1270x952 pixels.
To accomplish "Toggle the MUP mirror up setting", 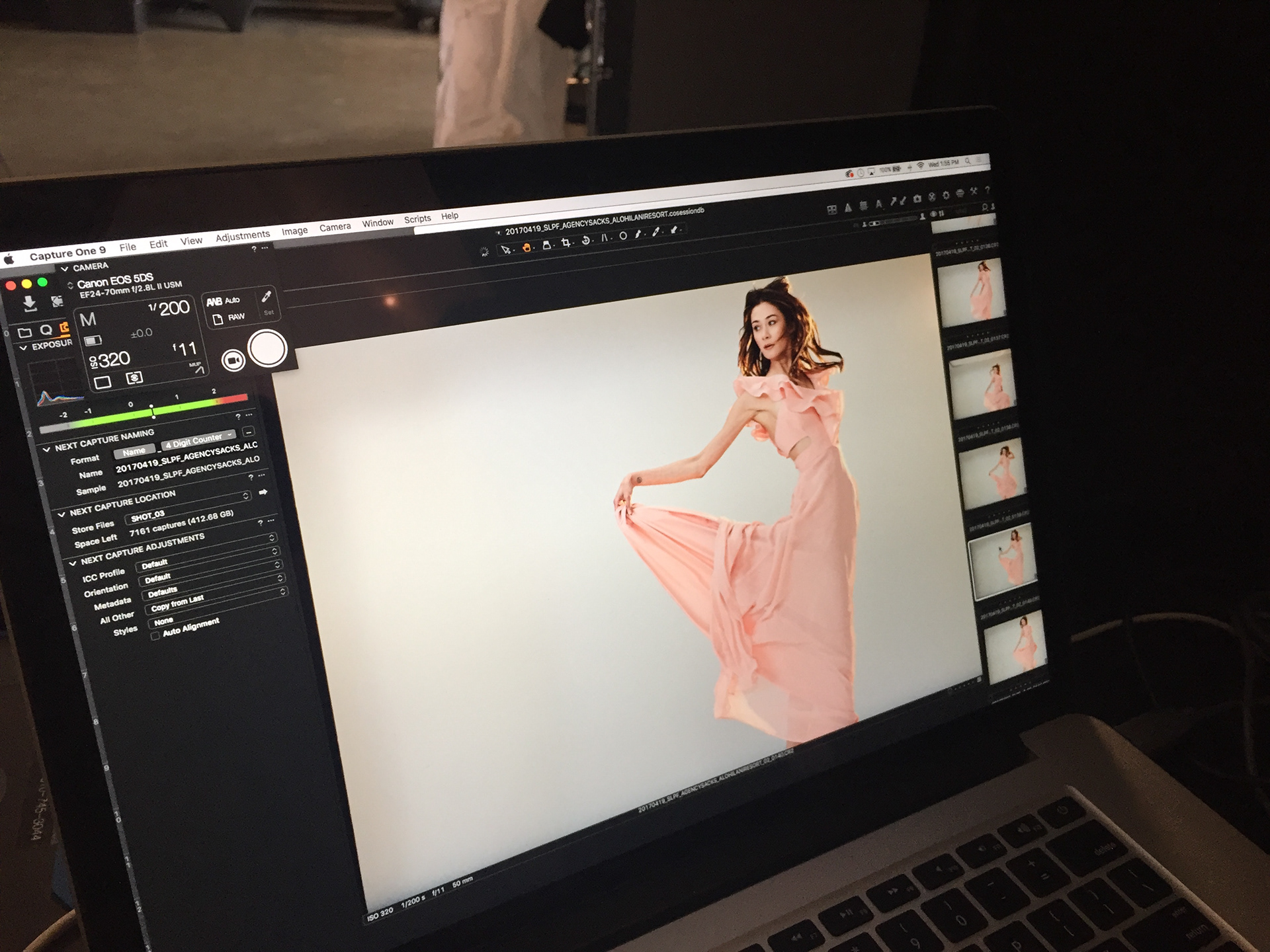I will [196, 368].
